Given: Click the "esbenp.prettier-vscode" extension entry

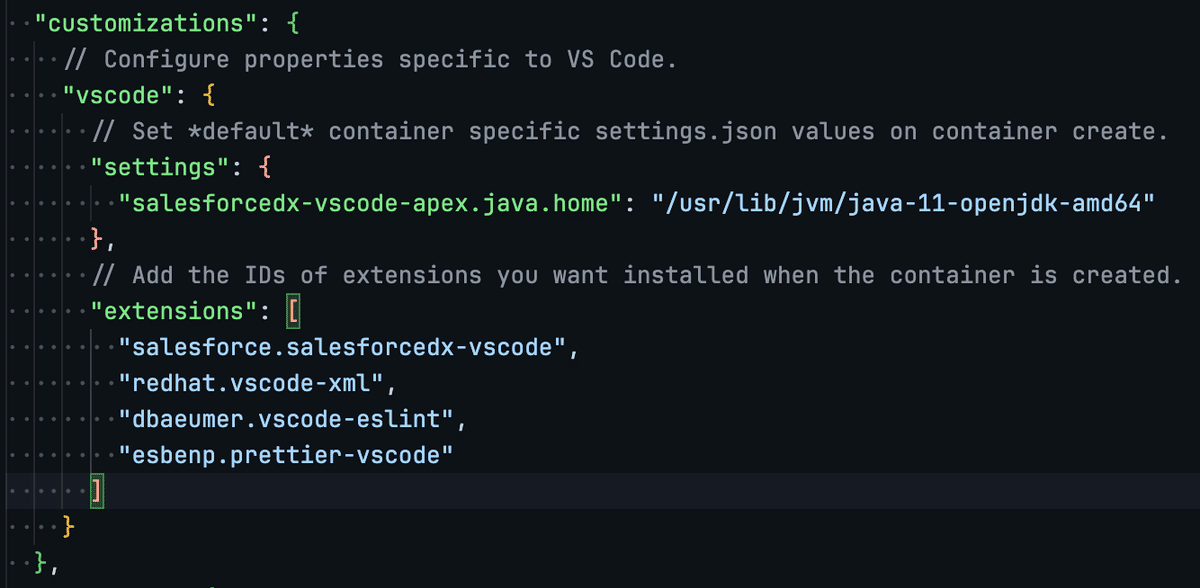Looking at the screenshot, I should pyautogui.click(x=286, y=455).
